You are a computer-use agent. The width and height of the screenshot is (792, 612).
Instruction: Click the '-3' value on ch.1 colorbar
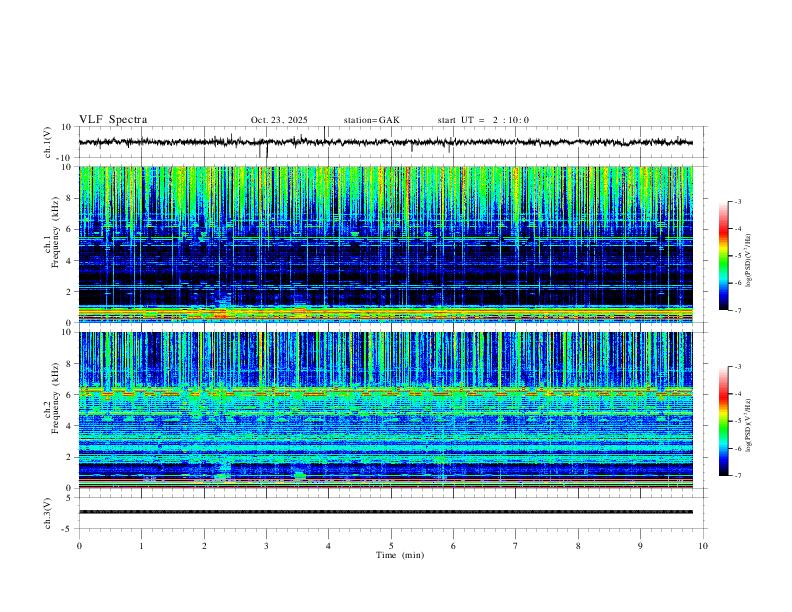[x=737, y=201]
